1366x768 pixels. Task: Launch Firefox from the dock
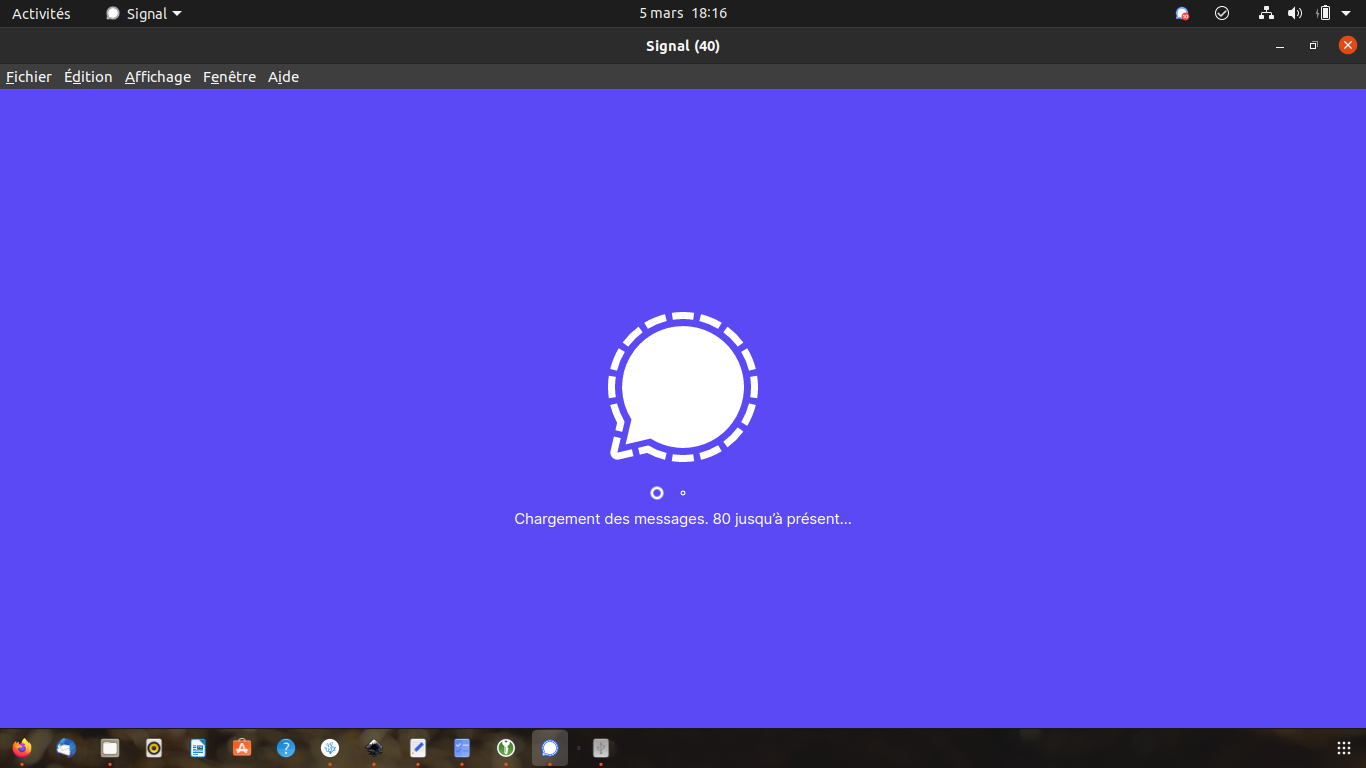(x=22, y=747)
